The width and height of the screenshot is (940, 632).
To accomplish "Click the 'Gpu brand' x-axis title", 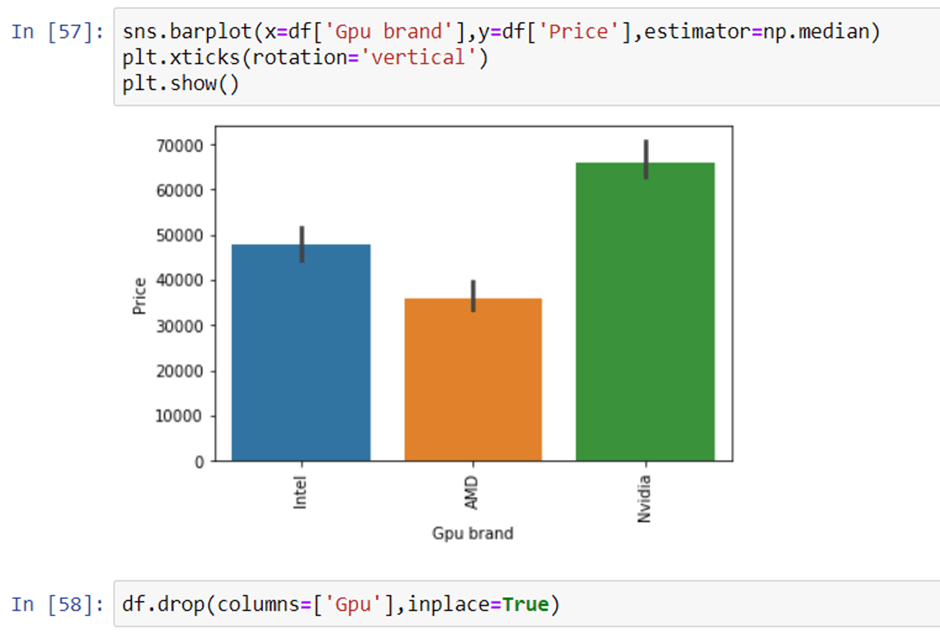I will 472,533.
